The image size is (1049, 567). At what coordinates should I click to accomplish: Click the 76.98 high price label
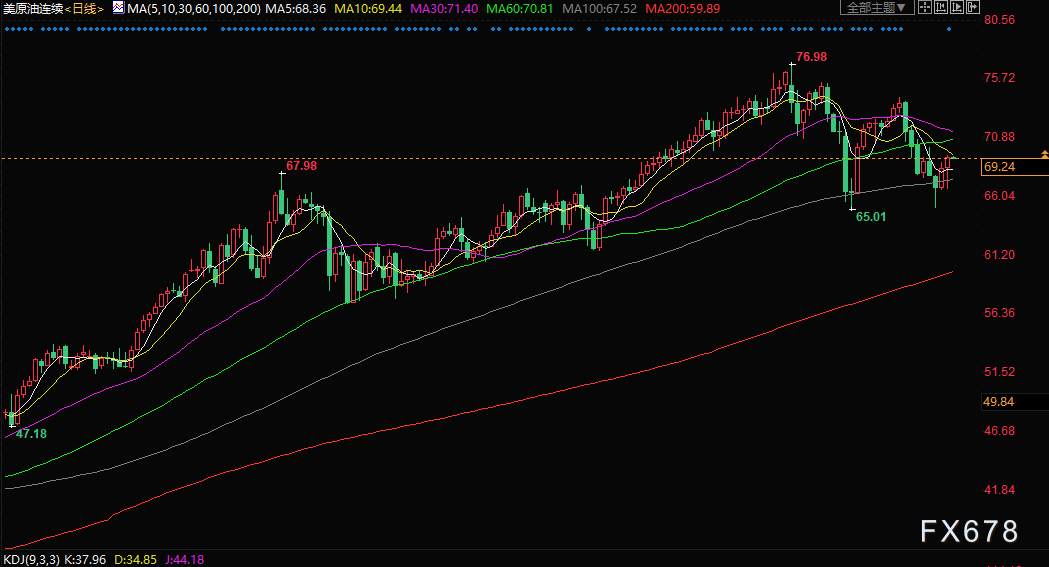[812, 57]
